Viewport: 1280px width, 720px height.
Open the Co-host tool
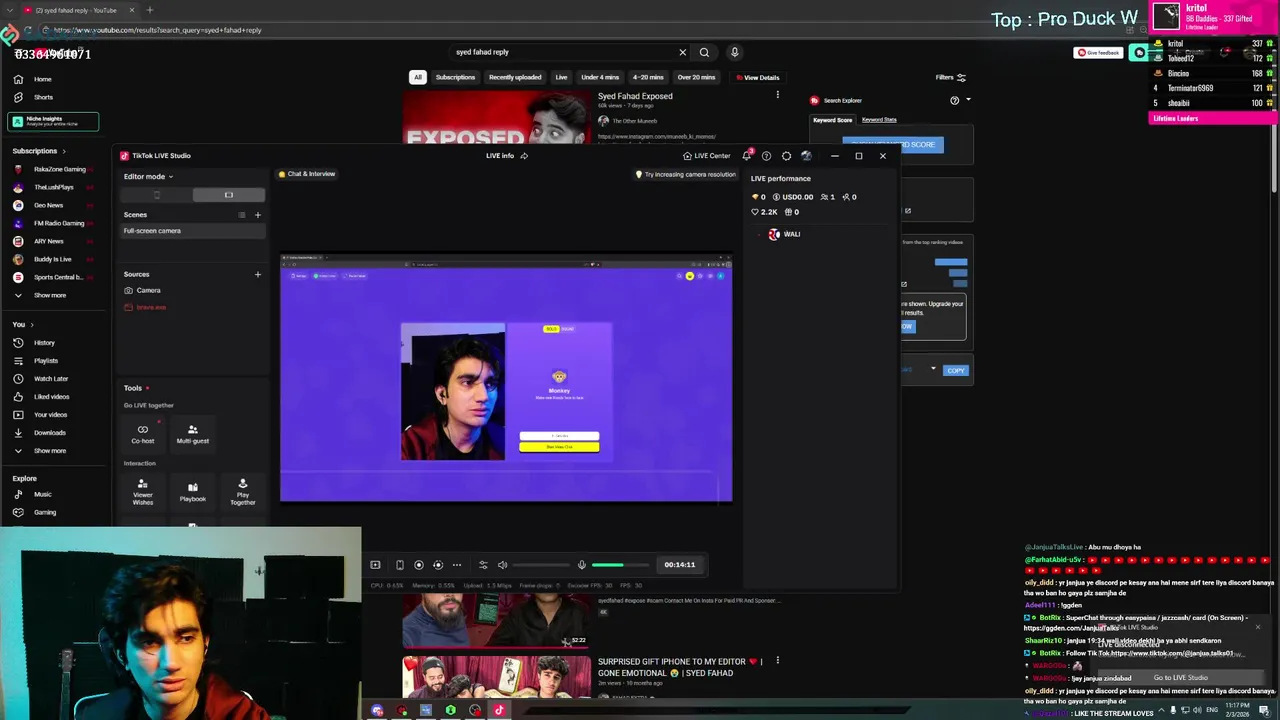(143, 434)
